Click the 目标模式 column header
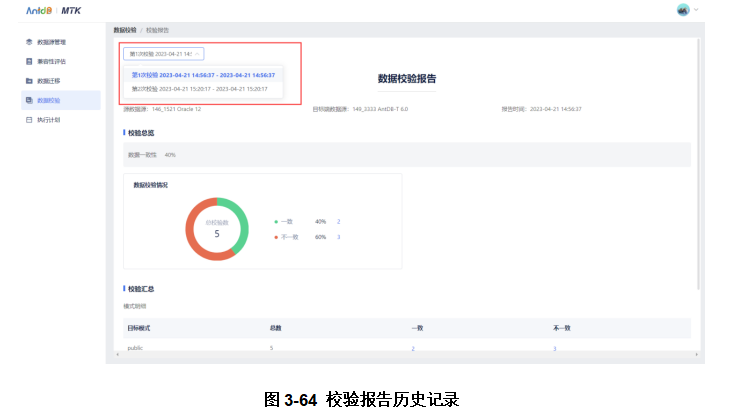Screen dimensions: 736x414 139,328
